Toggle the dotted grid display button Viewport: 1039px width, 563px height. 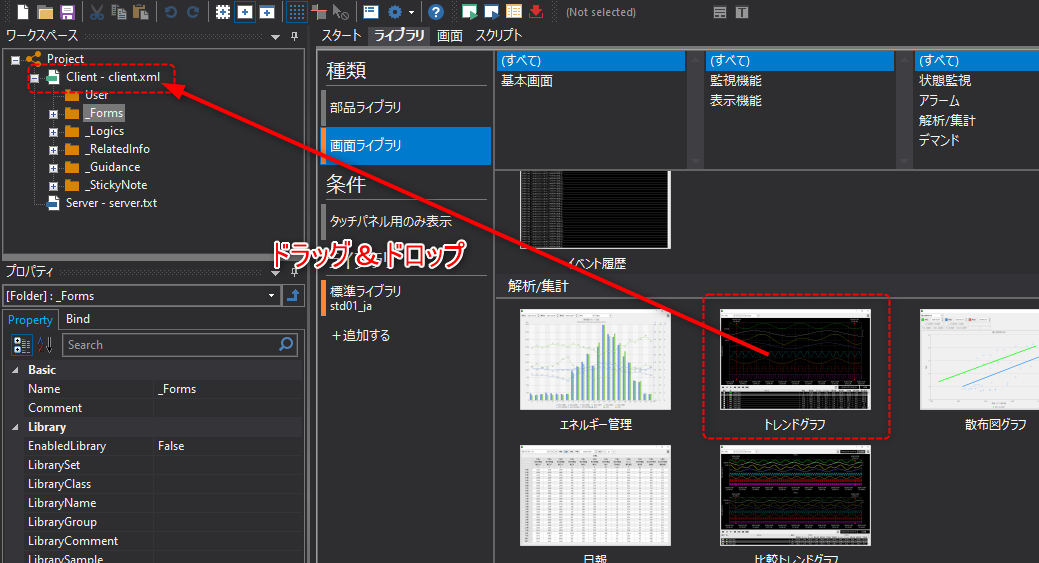(297, 12)
